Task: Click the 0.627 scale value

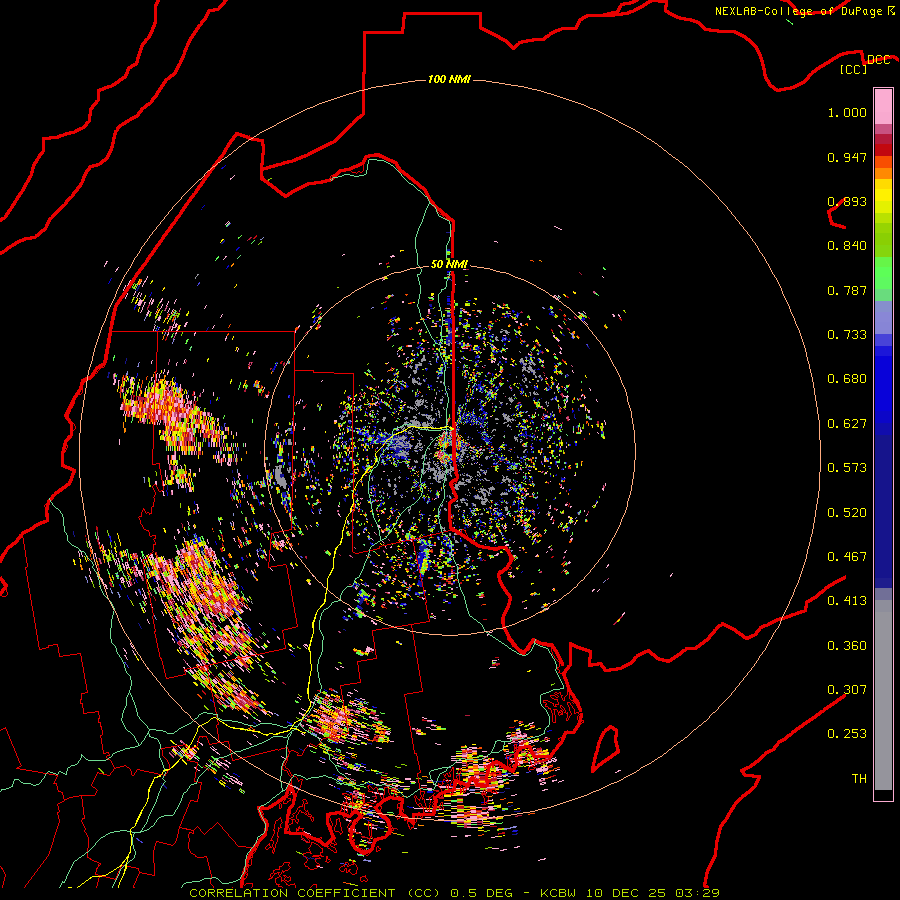Action: coord(847,424)
